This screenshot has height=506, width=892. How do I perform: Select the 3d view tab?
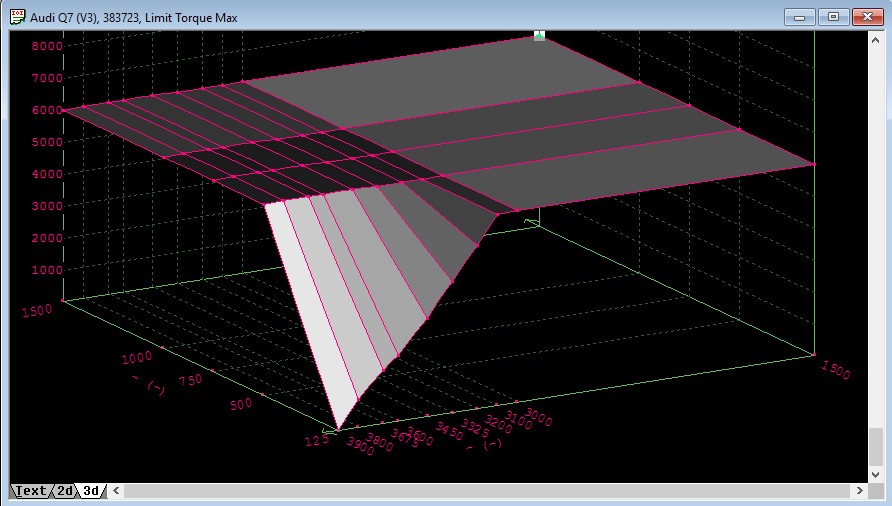tap(91, 491)
